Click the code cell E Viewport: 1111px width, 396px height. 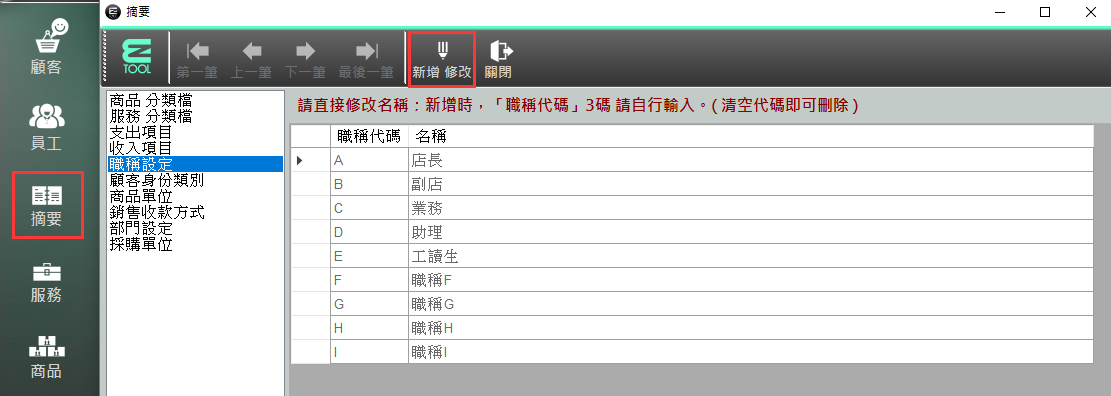click(369, 256)
